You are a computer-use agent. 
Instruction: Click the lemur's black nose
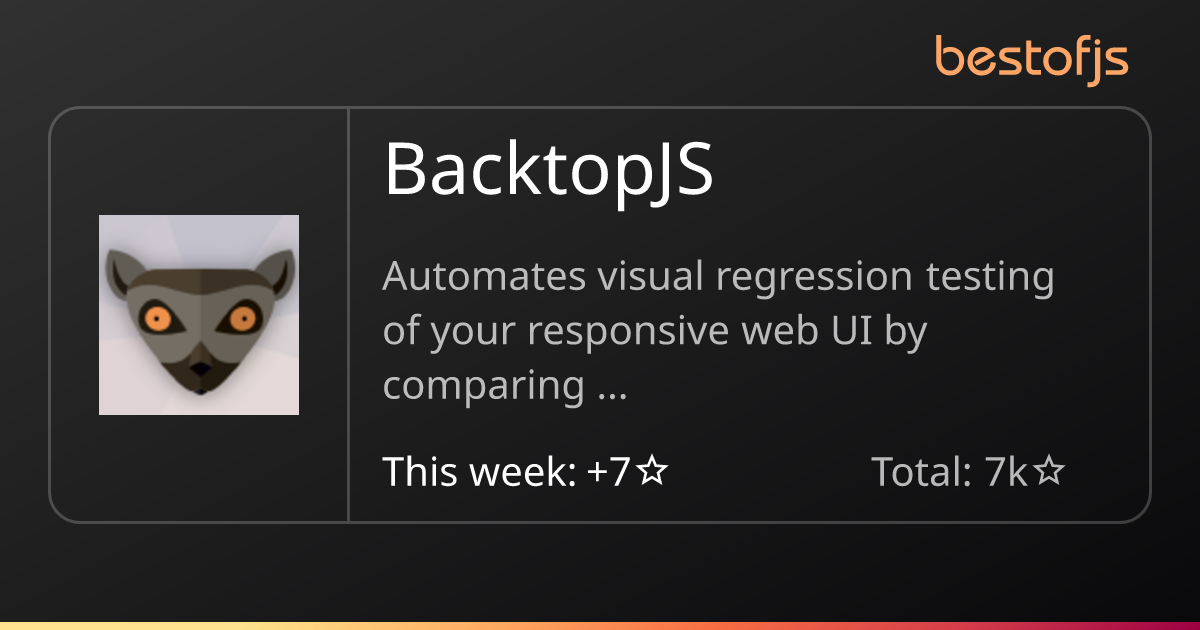click(200, 369)
